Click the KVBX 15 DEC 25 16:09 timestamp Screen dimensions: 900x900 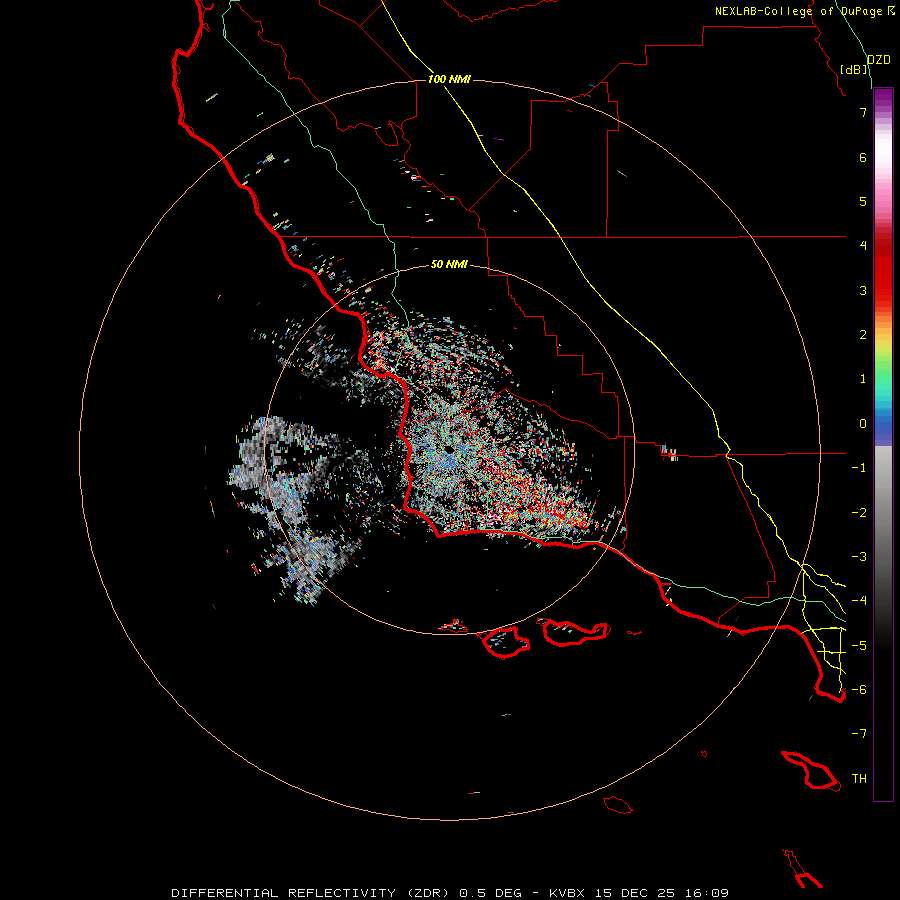639,893
